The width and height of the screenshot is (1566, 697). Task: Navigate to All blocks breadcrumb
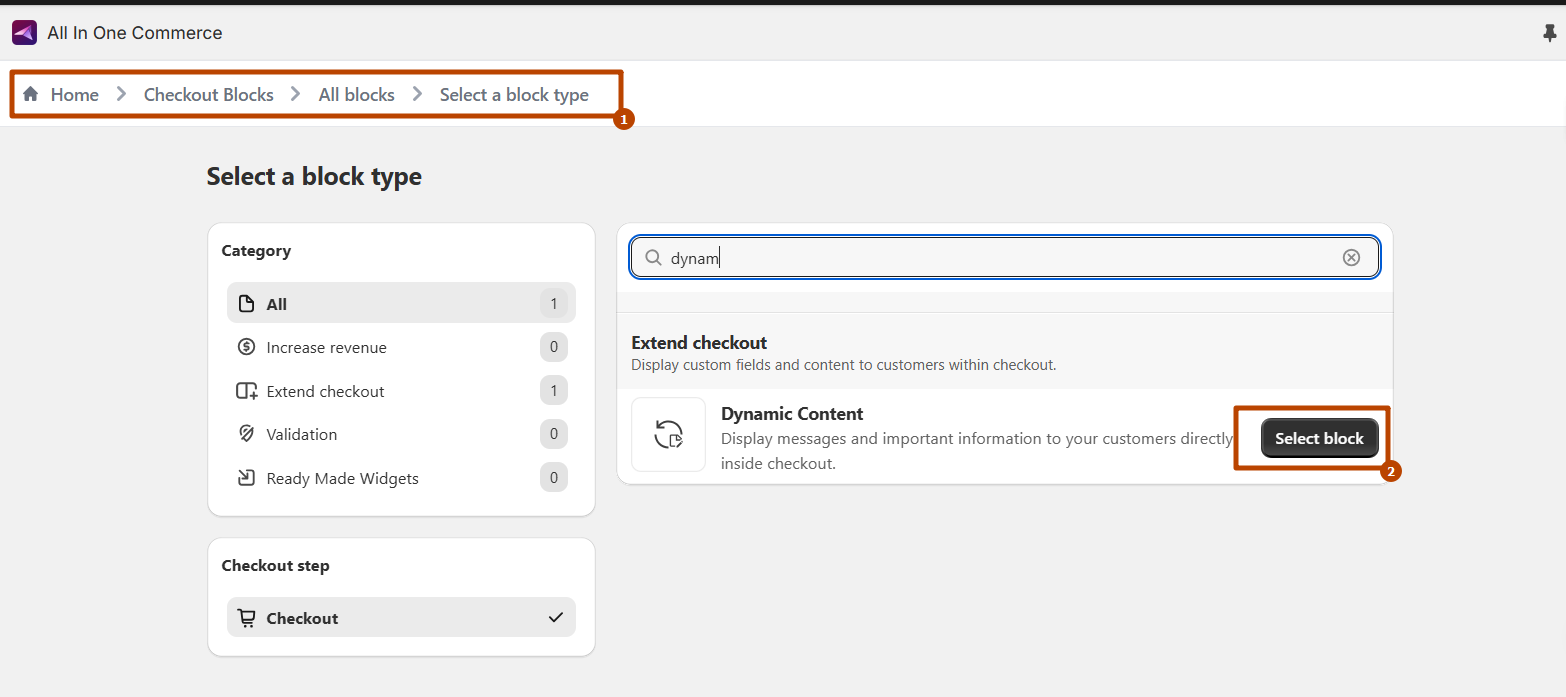click(x=356, y=95)
